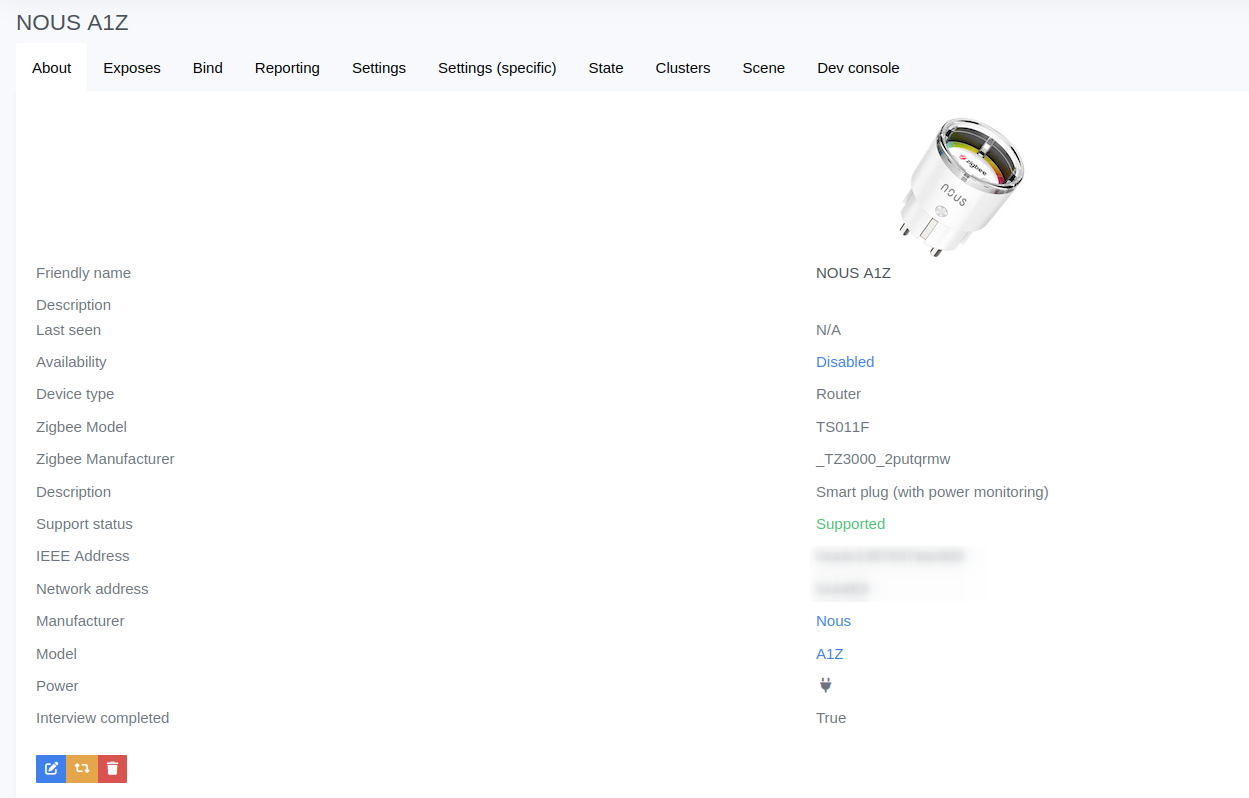Click the N/A last seen value
Screen dimensions: 1249x798
click(x=828, y=330)
